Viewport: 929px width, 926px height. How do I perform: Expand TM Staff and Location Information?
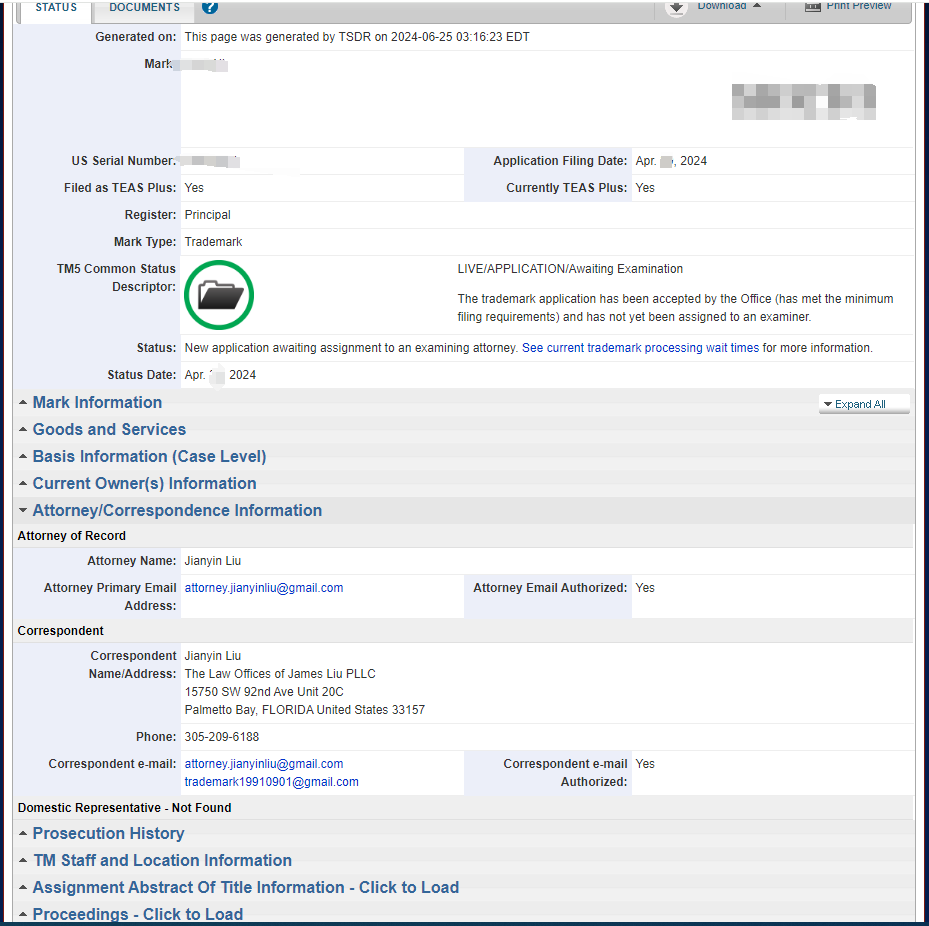(x=162, y=861)
